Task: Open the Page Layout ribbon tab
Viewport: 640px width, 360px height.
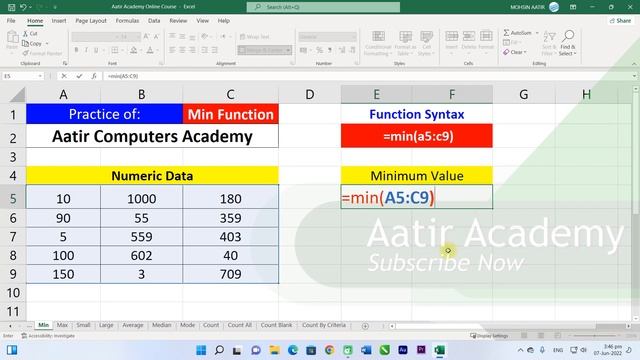Action: [91, 20]
